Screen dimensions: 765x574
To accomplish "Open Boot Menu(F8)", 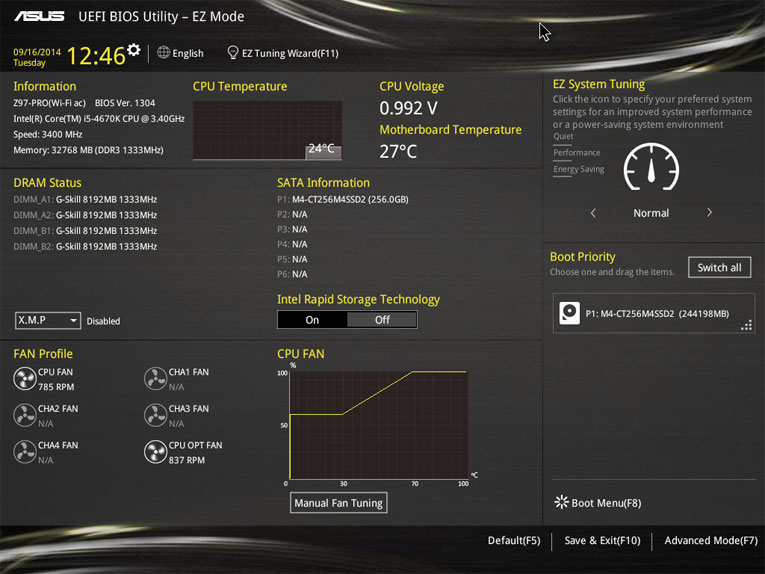I will (606, 503).
